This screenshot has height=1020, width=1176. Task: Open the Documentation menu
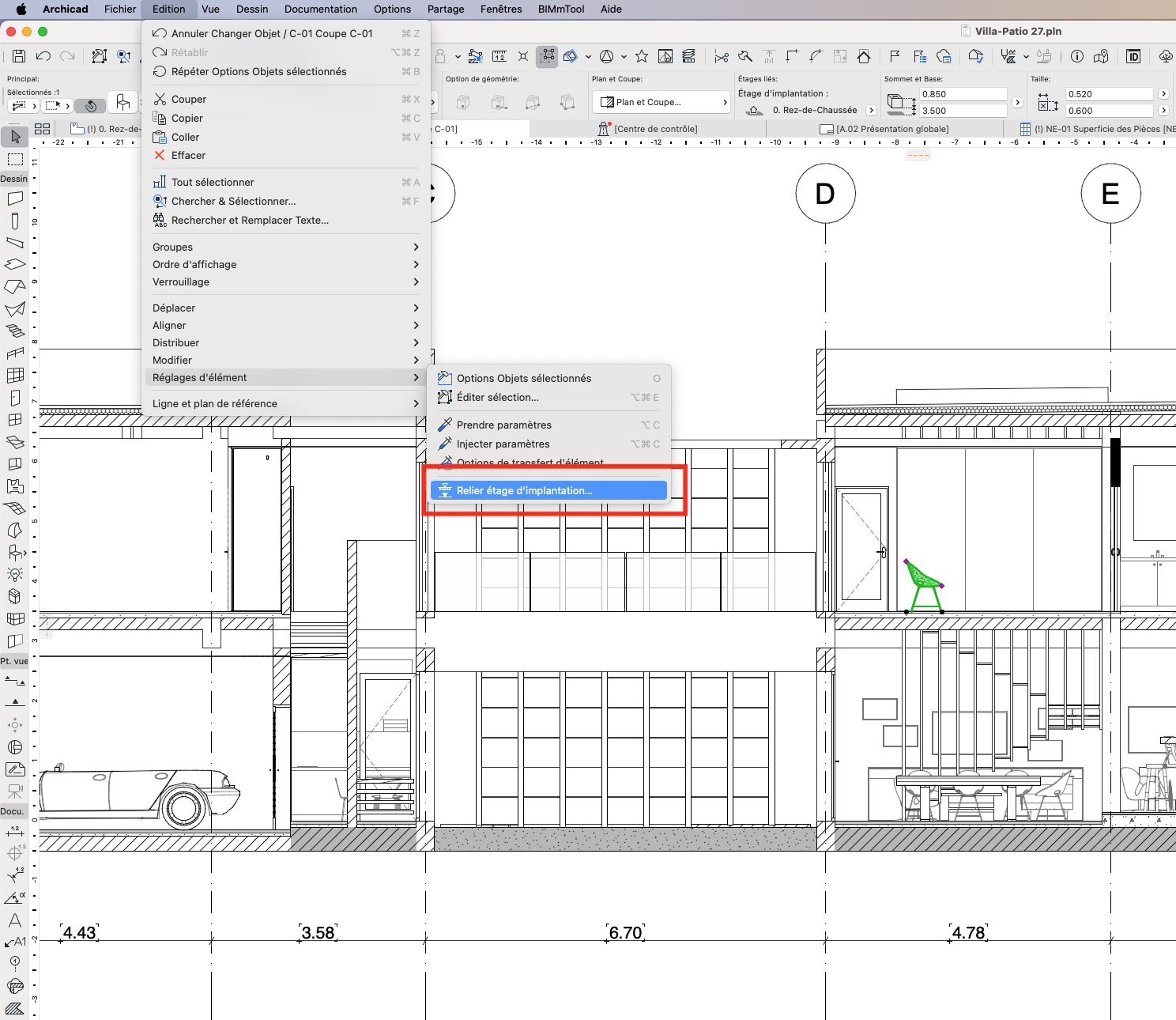tap(321, 9)
